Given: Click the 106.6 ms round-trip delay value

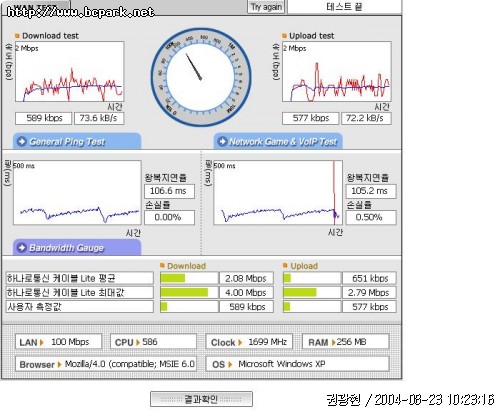Looking at the screenshot, I should pos(169,191).
